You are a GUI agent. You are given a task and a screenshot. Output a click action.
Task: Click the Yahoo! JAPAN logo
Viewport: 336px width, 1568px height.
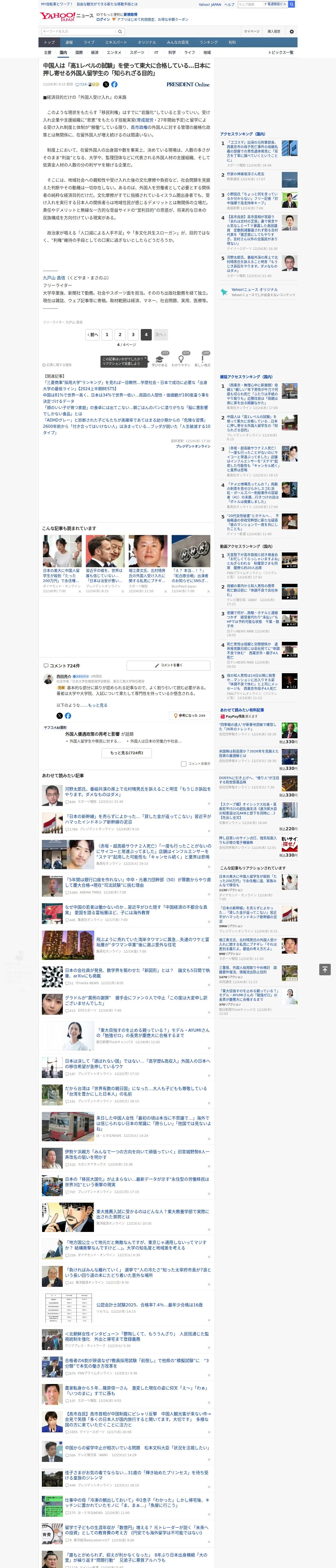point(57,16)
